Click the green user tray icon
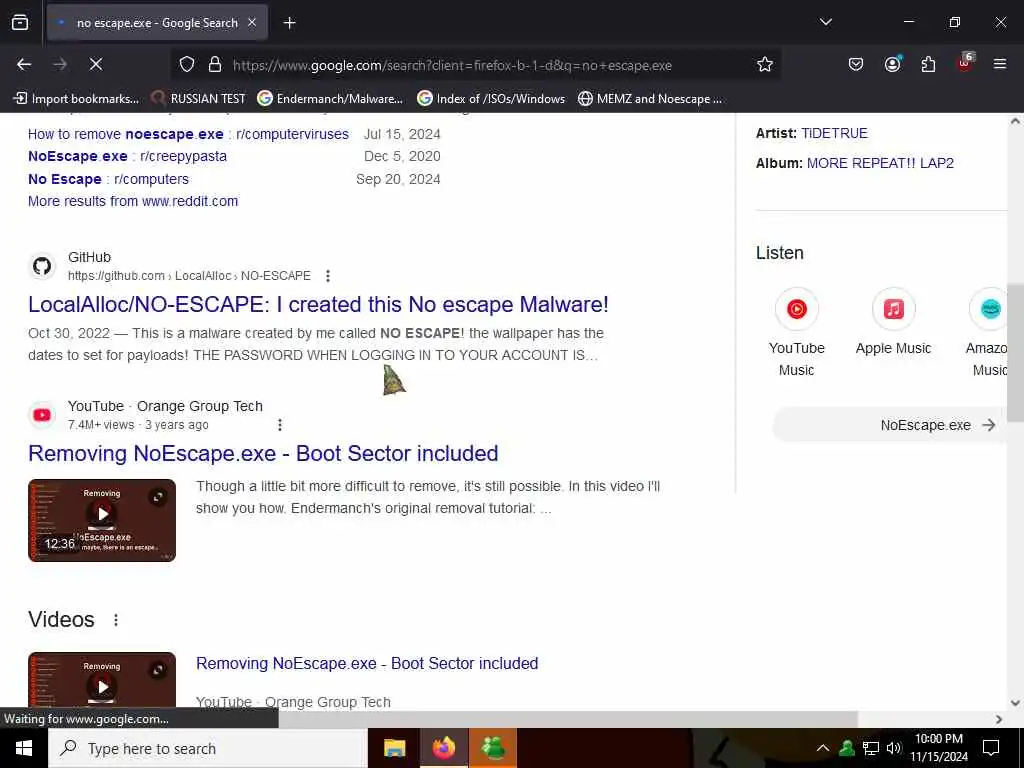 point(847,748)
